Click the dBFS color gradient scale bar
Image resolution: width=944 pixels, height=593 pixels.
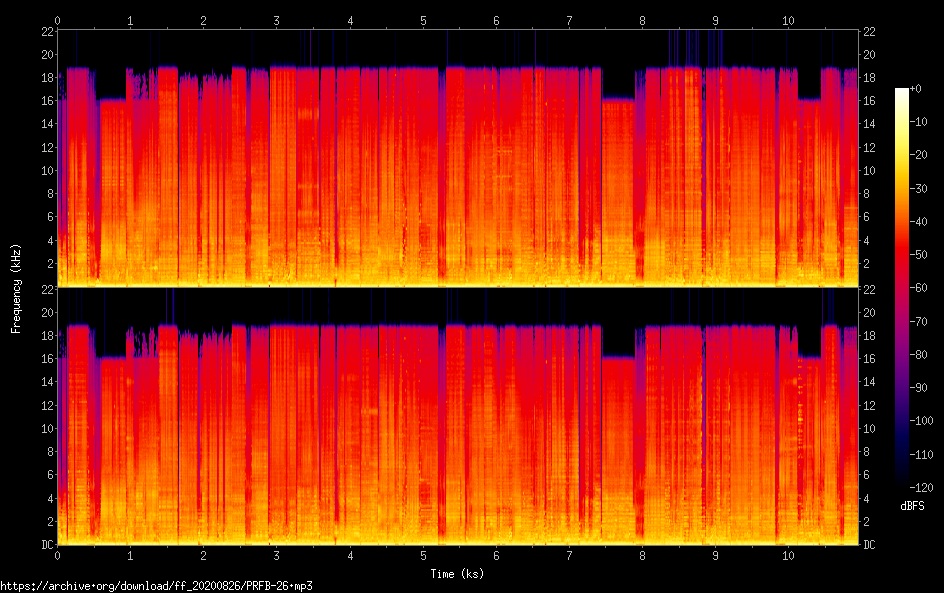901,288
